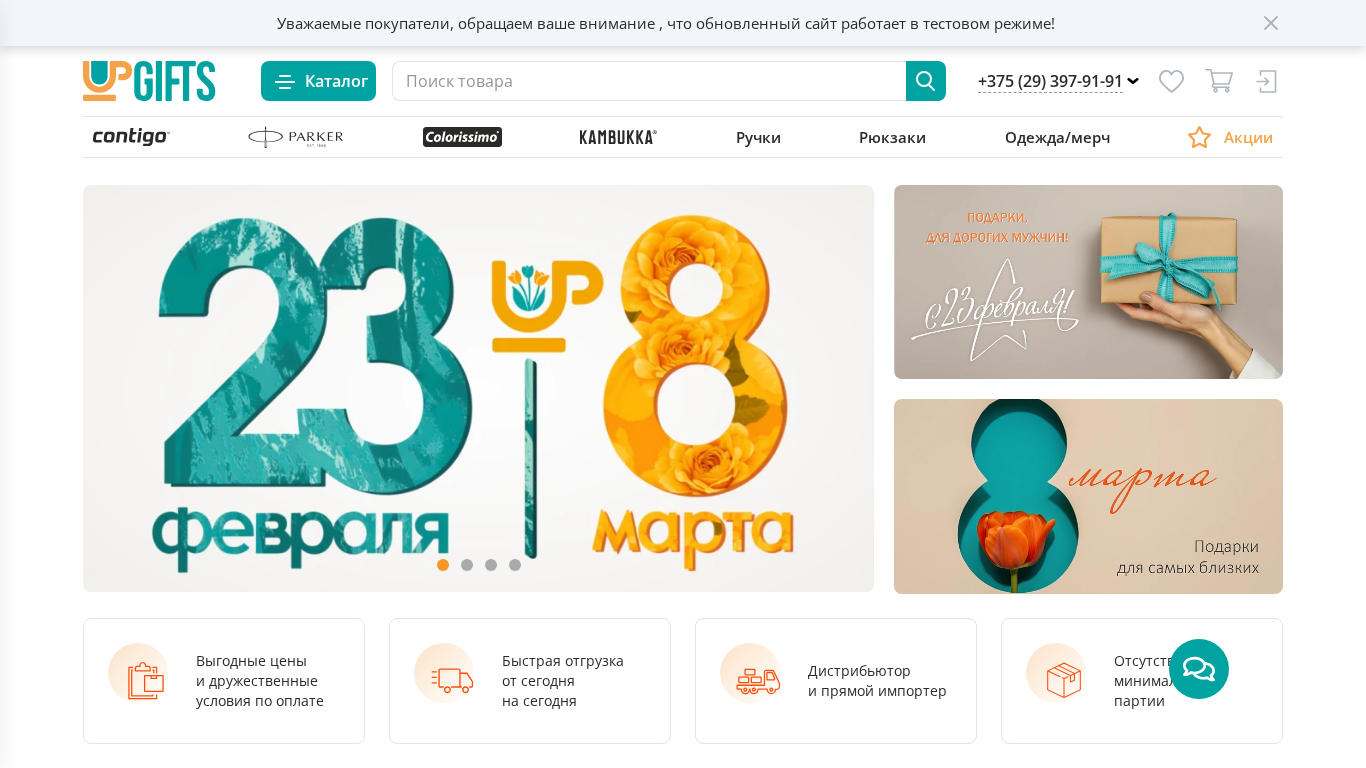1366x768 pixels.
Task: Click the magnifying glass search button
Action: tap(925, 81)
